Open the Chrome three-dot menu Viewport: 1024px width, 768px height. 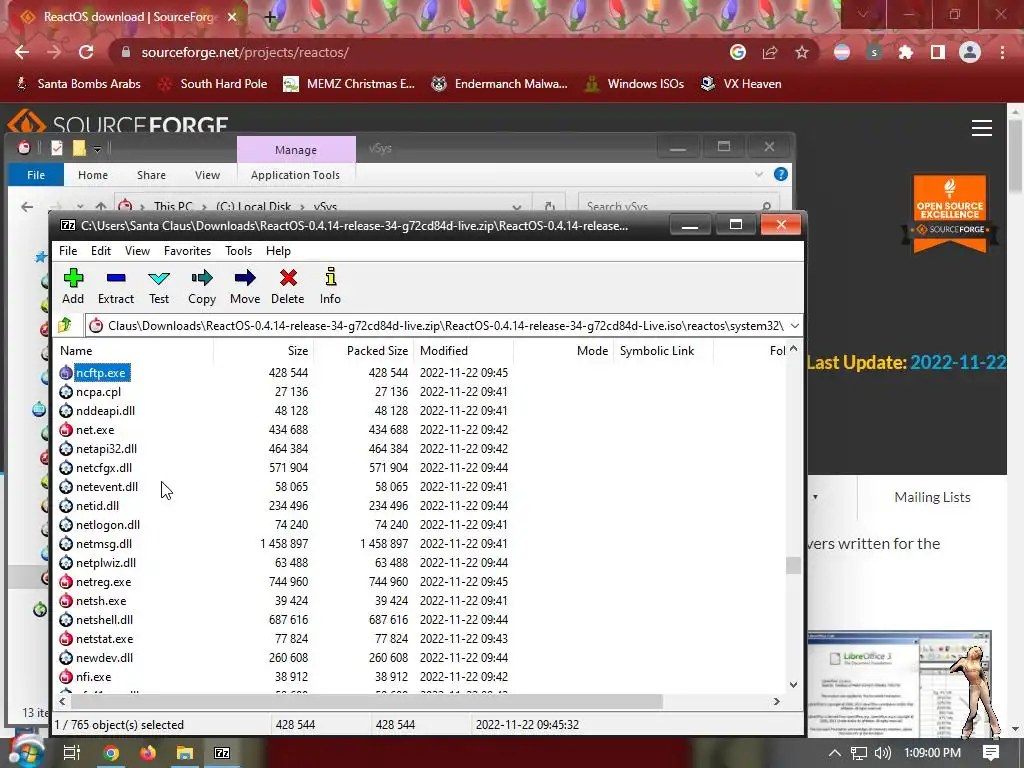(x=1002, y=52)
